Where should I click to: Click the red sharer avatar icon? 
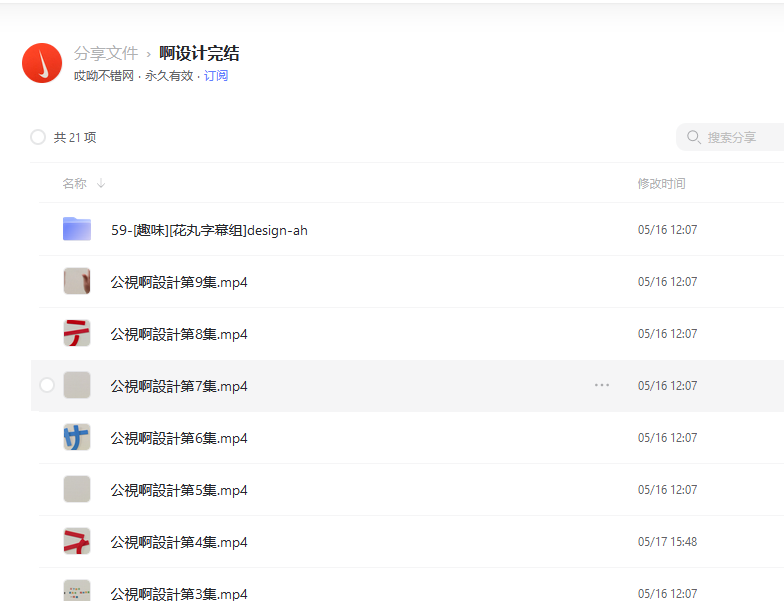click(x=42, y=64)
